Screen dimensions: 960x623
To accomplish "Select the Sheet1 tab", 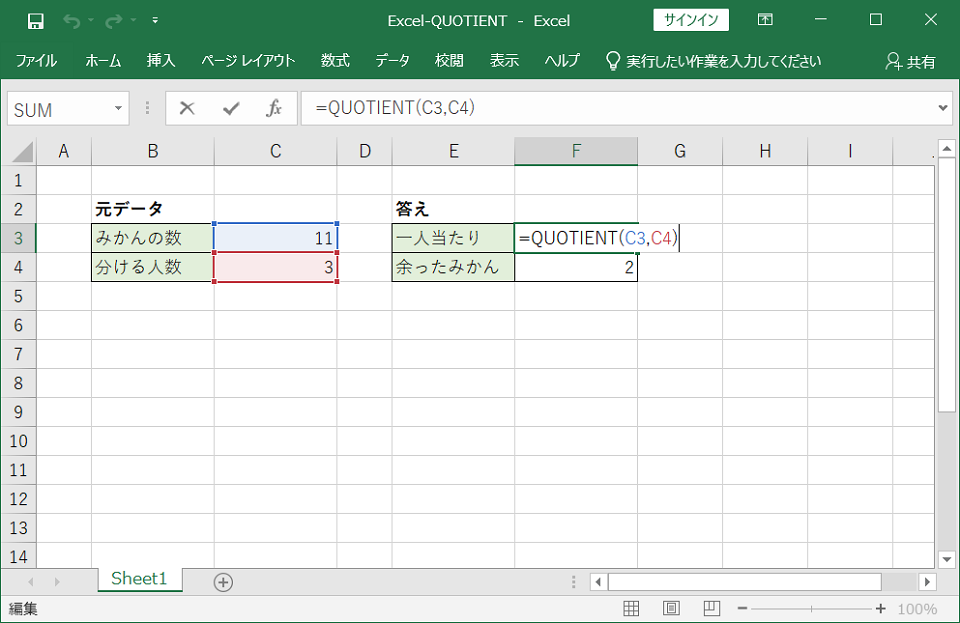I will (x=139, y=579).
